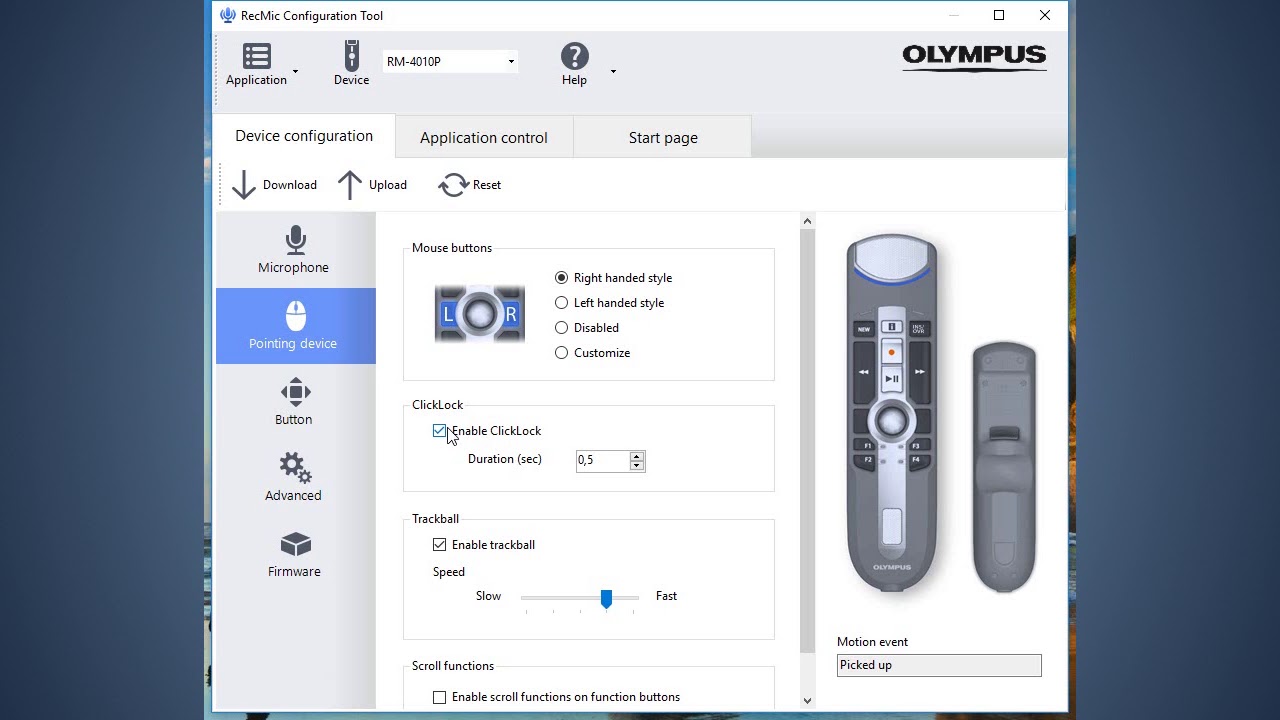
Task: Toggle the Enable trackball checkbox
Action: click(439, 545)
